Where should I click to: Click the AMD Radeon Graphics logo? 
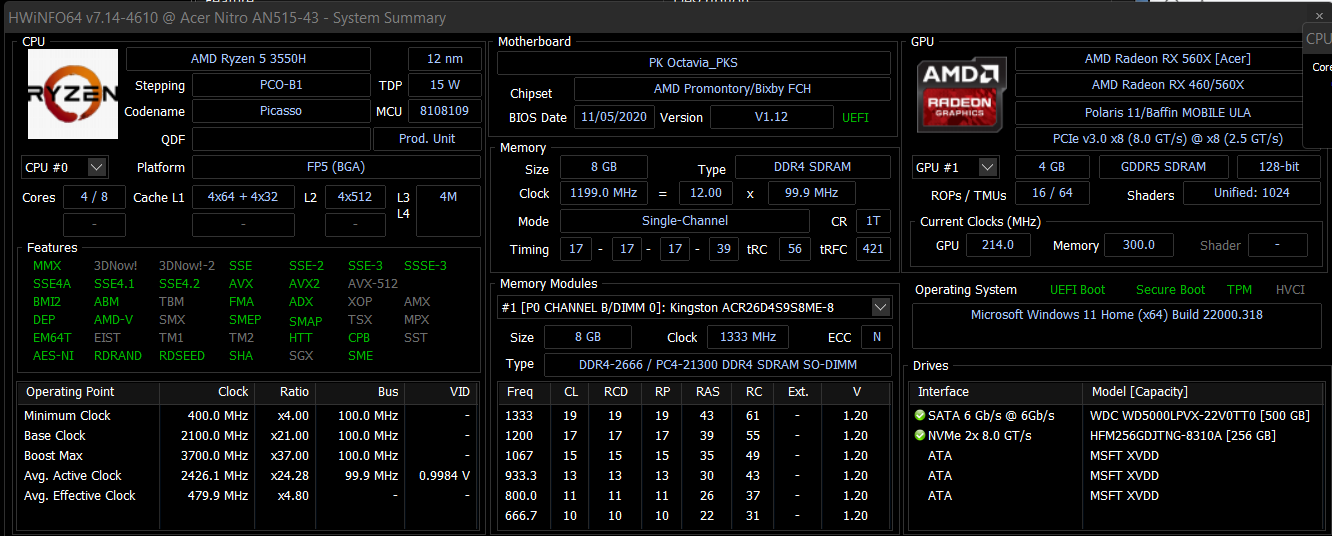[960, 96]
